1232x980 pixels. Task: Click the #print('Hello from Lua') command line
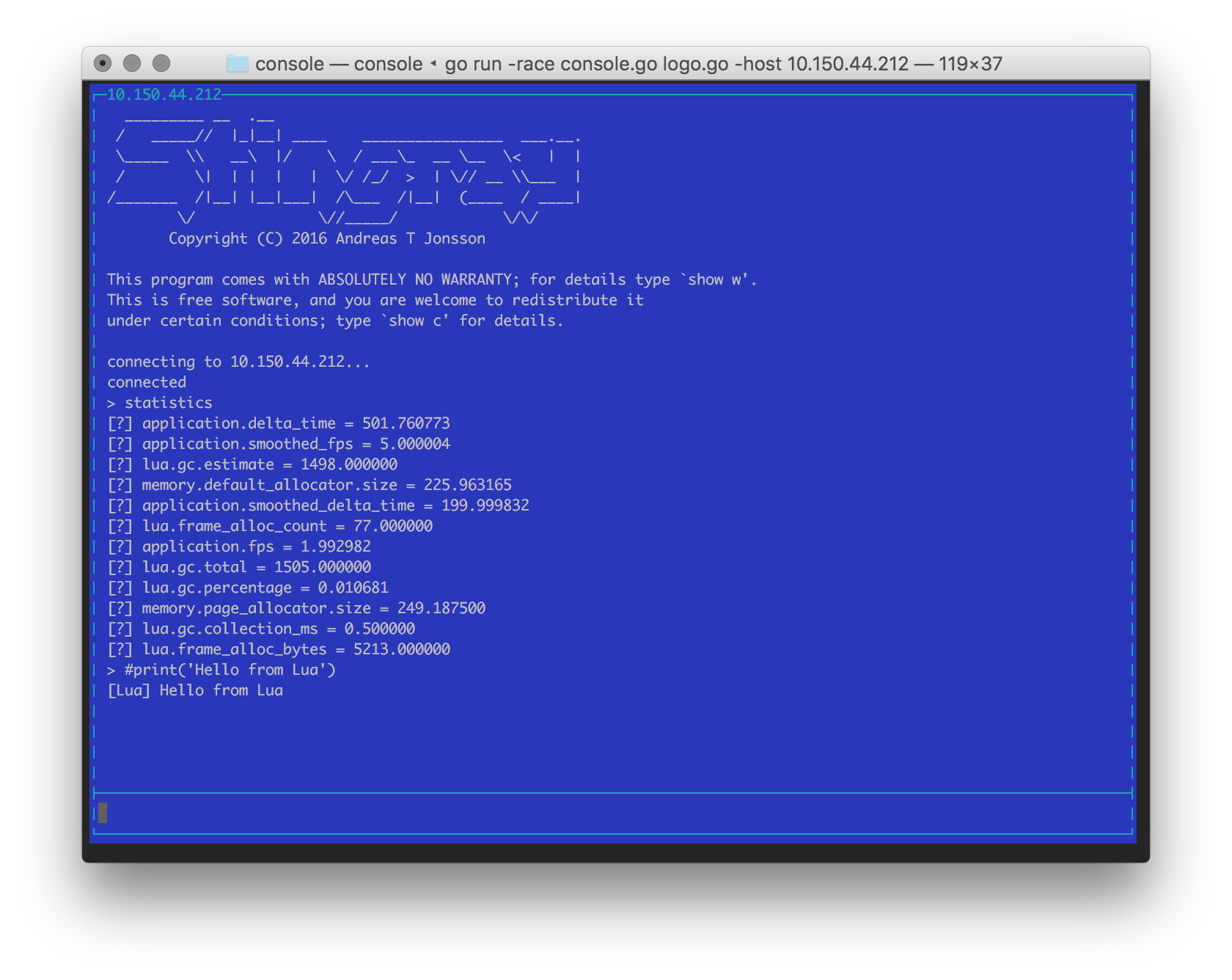tap(221, 670)
